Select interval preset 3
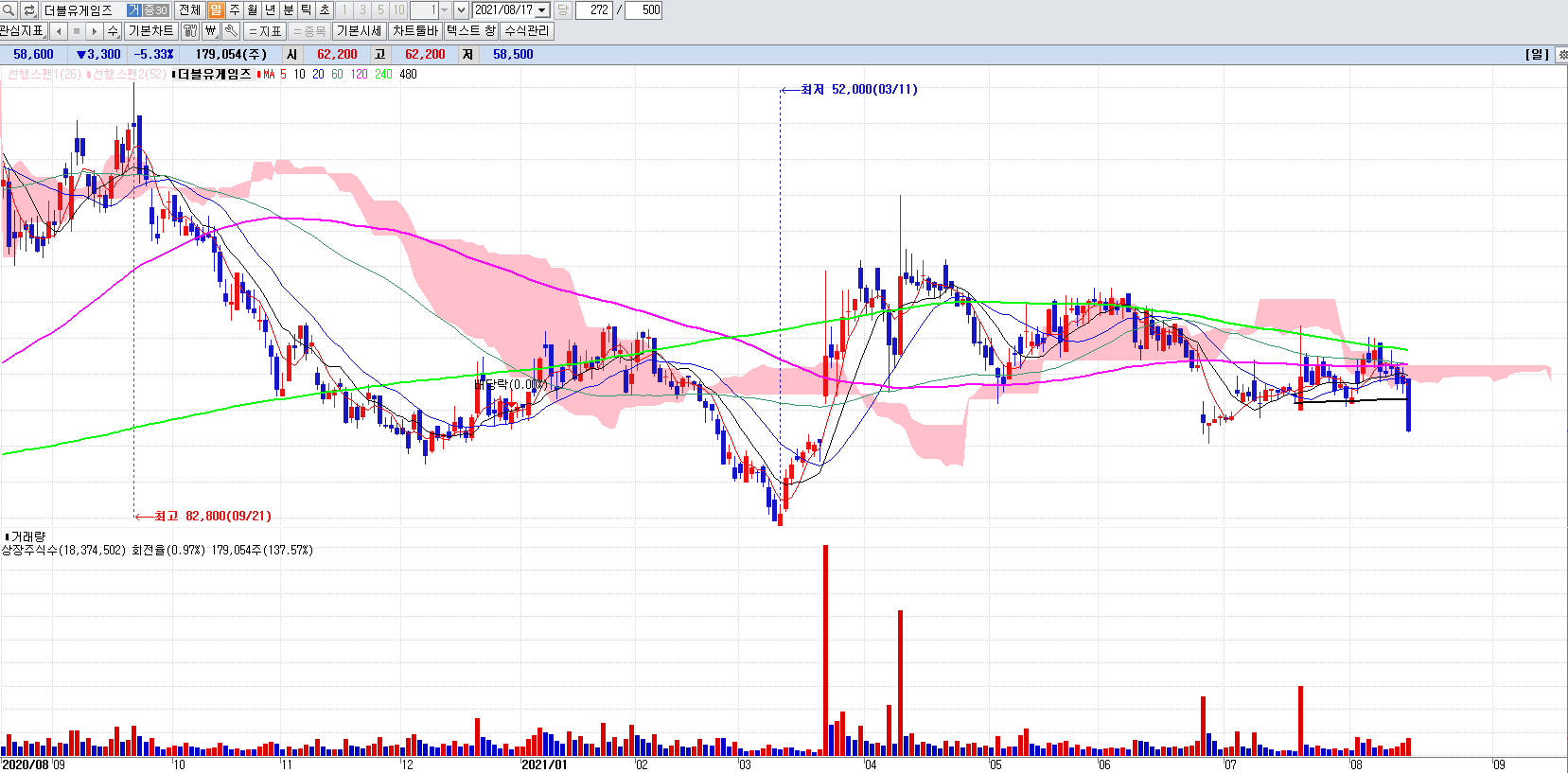Image resolution: width=1568 pixels, height=773 pixels. coord(362,10)
